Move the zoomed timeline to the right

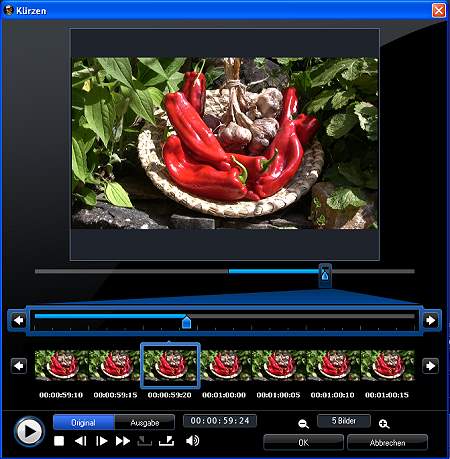[431, 320]
